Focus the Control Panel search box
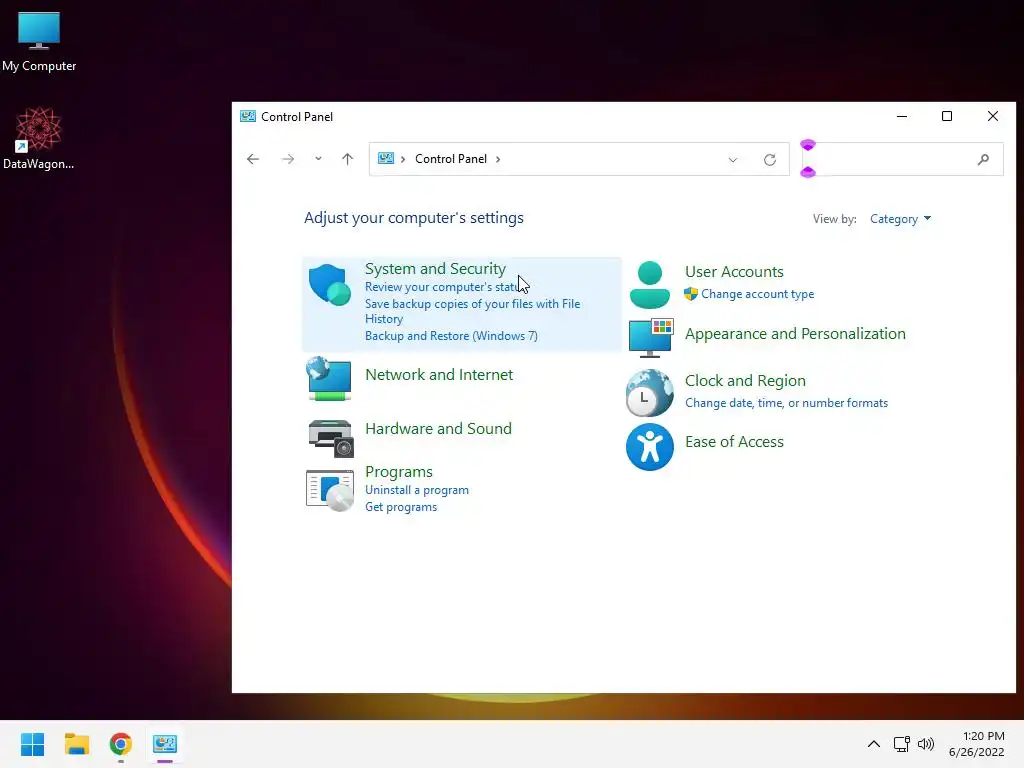This screenshot has height=768, width=1024. pyautogui.click(x=902, y=159)
